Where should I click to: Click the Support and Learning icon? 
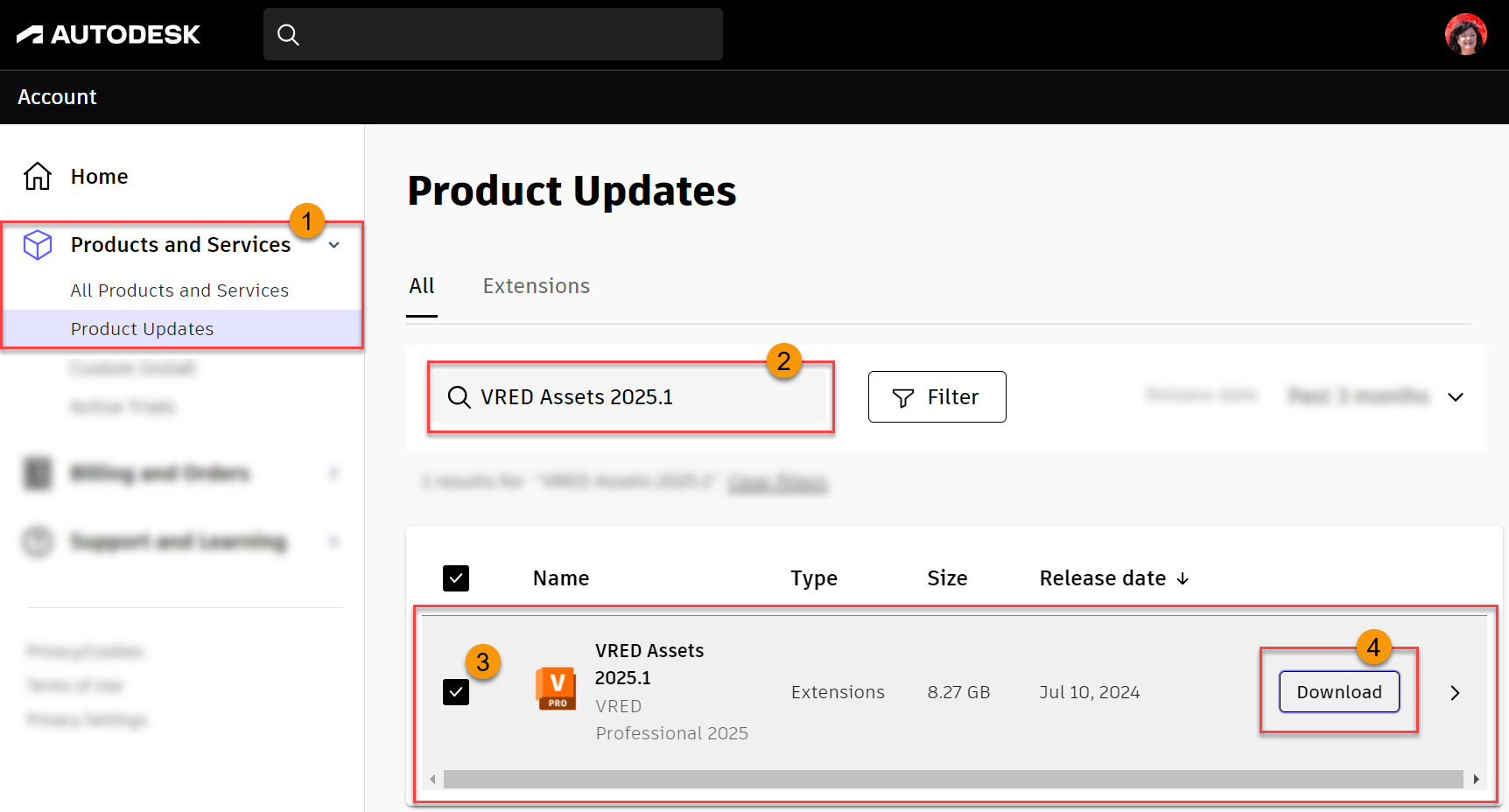click(38, 541)
